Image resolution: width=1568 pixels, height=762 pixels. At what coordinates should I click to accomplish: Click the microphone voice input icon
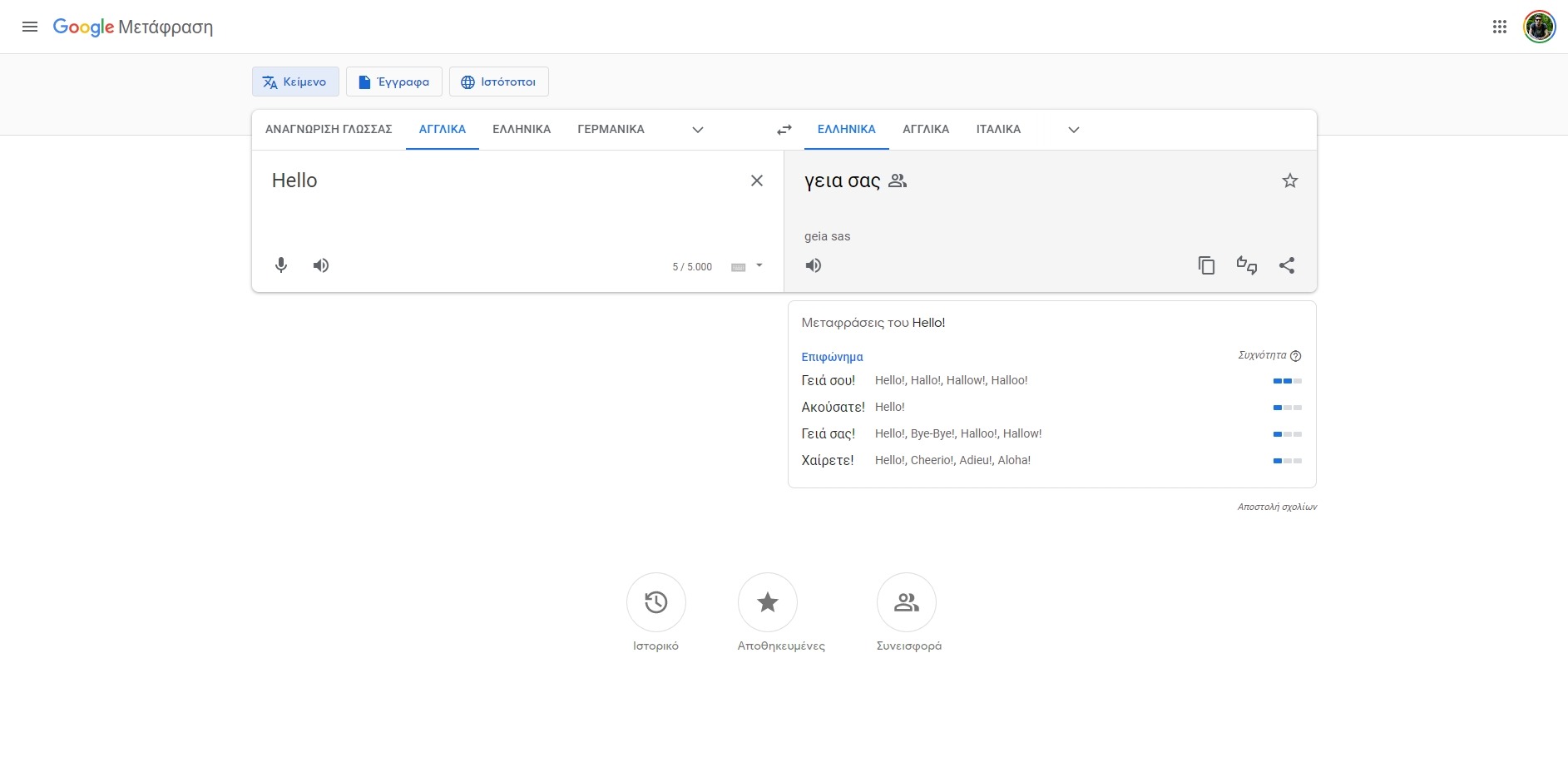tap(281, 265)
